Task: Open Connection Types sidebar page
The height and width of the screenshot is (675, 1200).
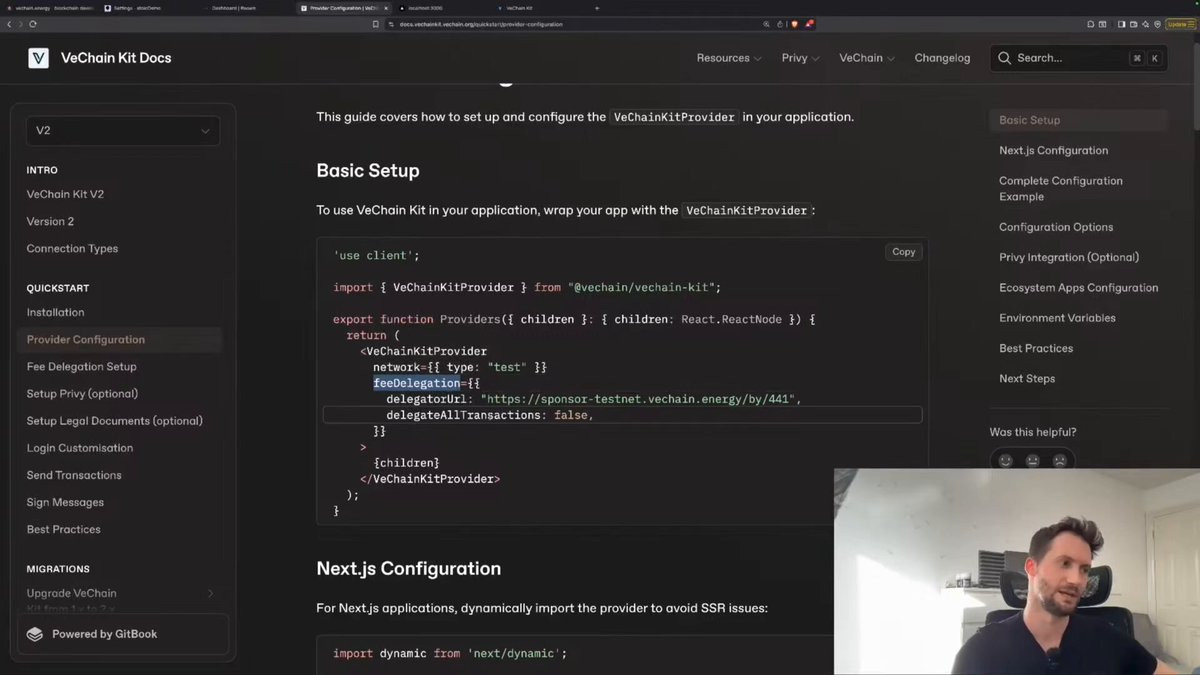Action: (x=72, y=248)
